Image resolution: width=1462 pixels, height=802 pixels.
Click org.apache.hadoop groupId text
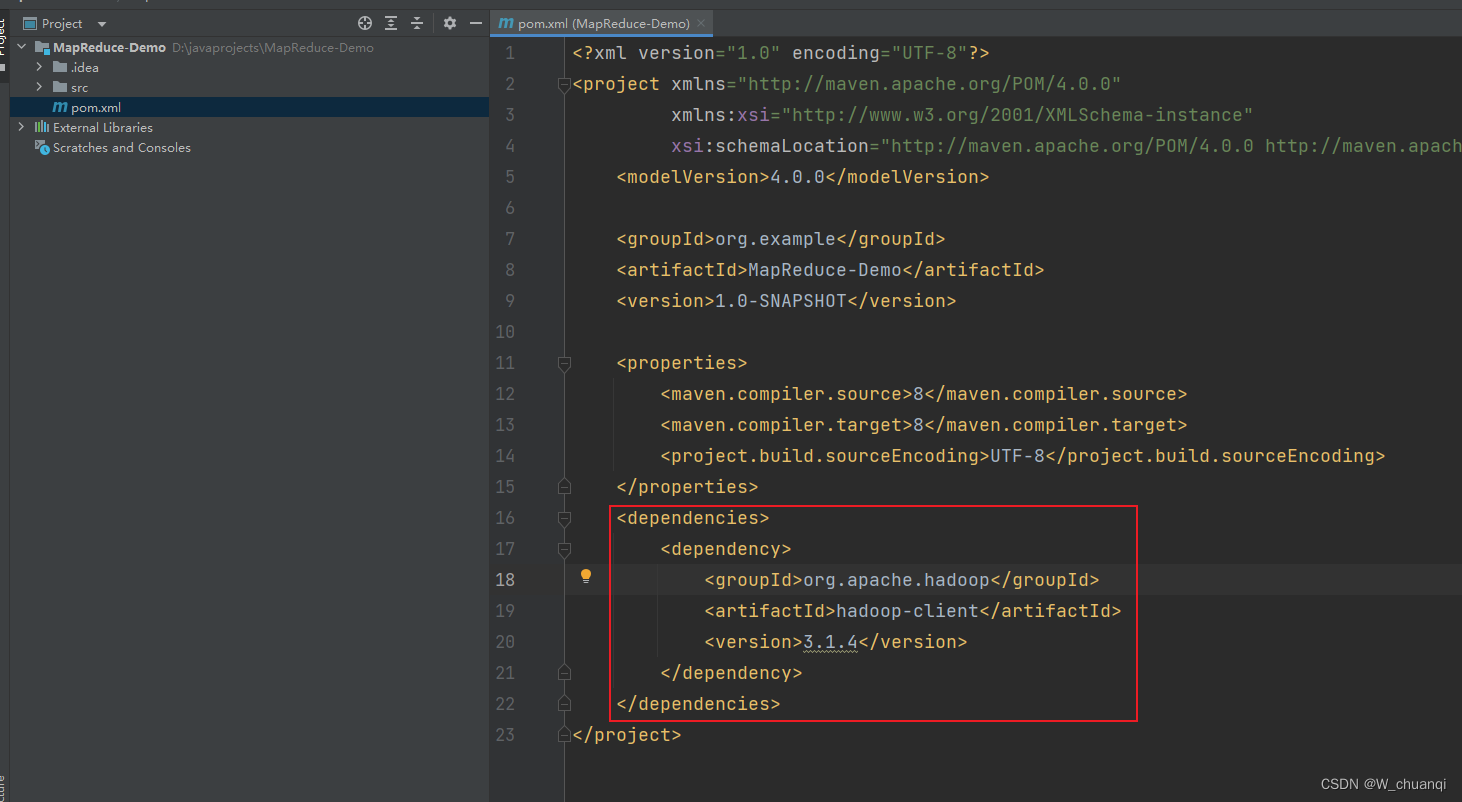pyautogui.click(x=896, y=580)
